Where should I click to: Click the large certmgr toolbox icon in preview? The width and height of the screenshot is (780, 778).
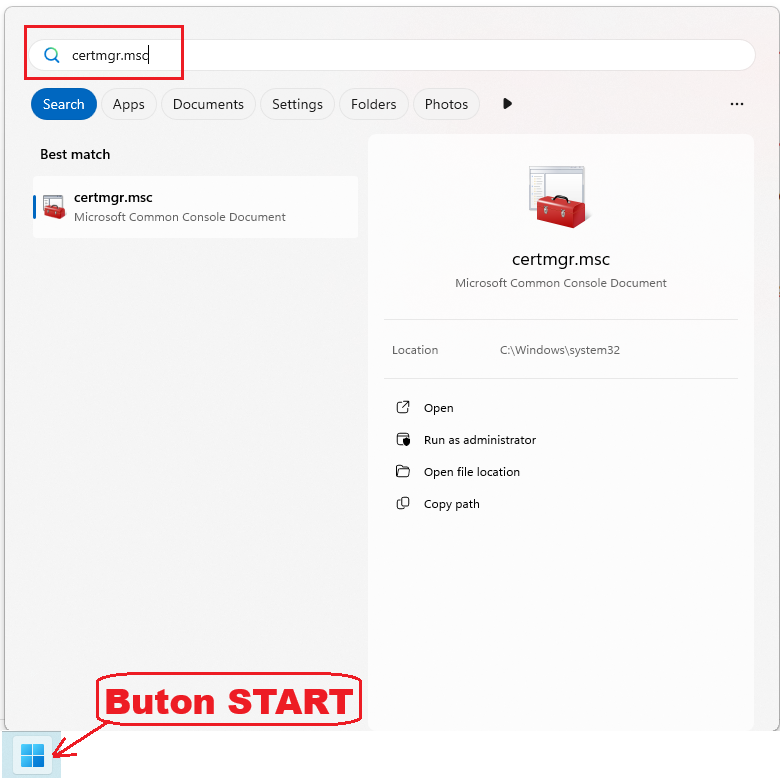pos(559,197)
